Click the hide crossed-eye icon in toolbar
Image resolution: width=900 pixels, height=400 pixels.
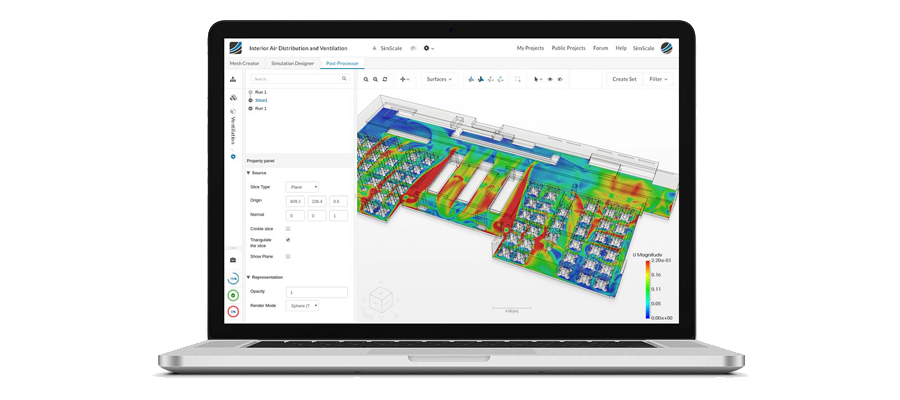tap(560, 79)
